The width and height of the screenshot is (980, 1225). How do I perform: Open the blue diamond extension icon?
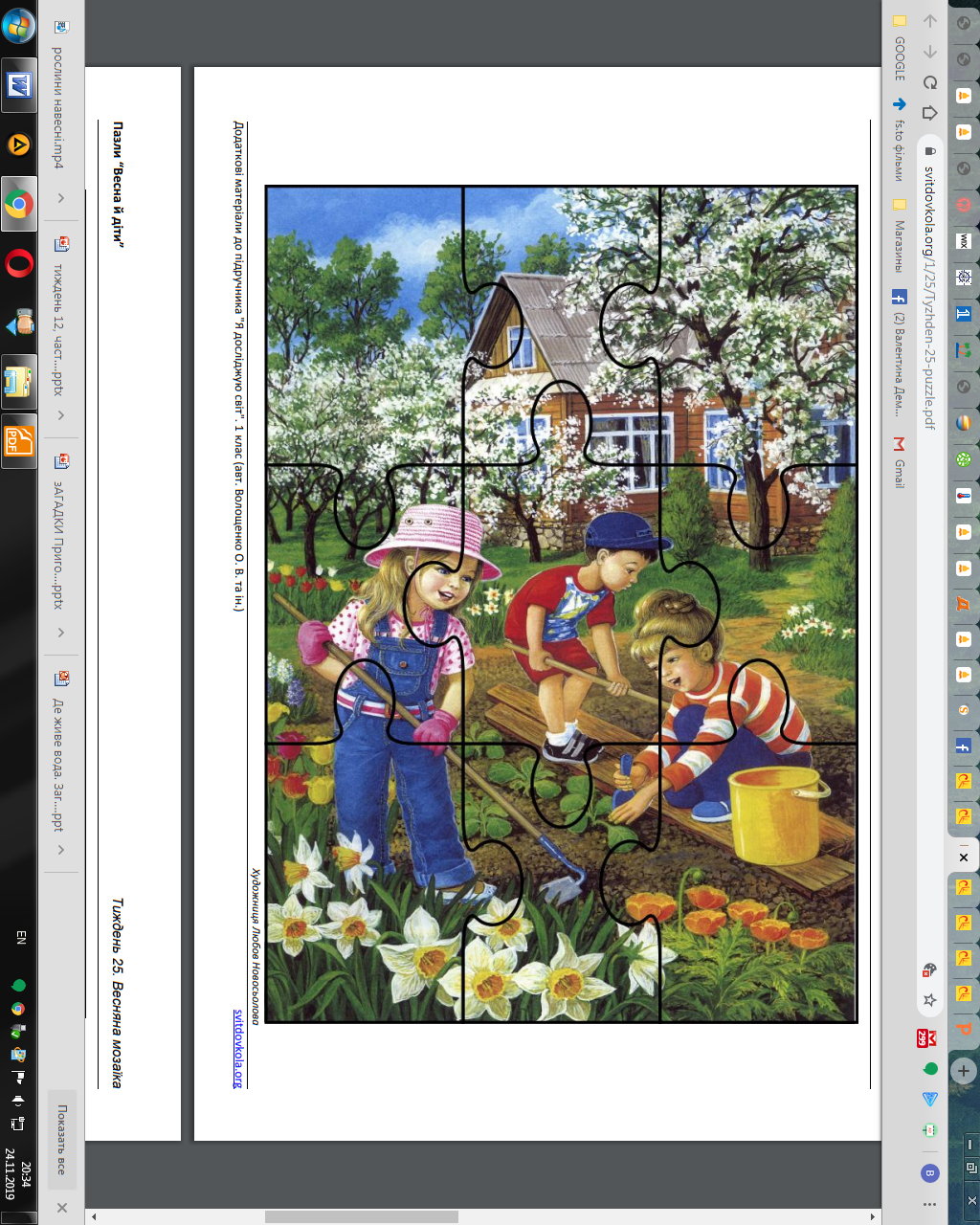pyautogui.click(x=929, y=1099)
